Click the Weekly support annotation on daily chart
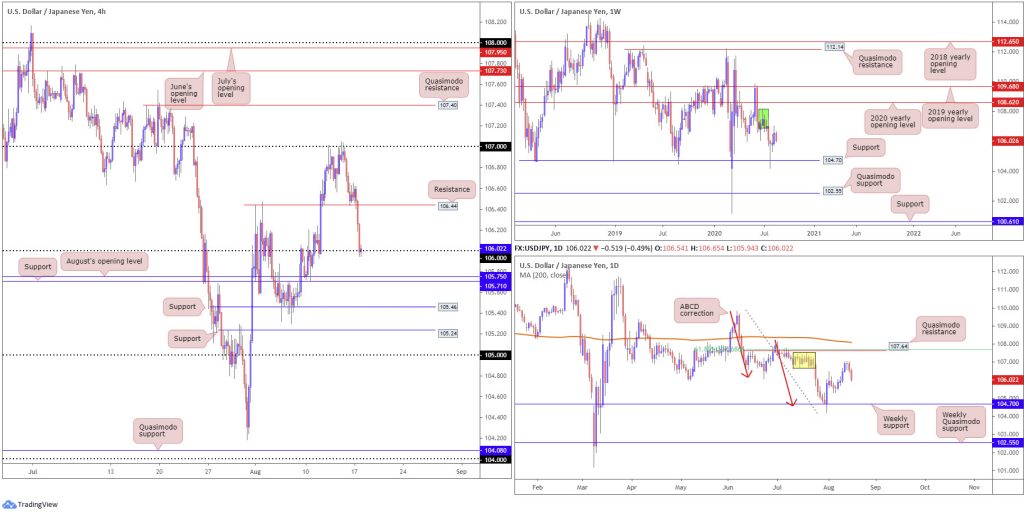This screenshot has height=512, width=1024. coord(897,422)
